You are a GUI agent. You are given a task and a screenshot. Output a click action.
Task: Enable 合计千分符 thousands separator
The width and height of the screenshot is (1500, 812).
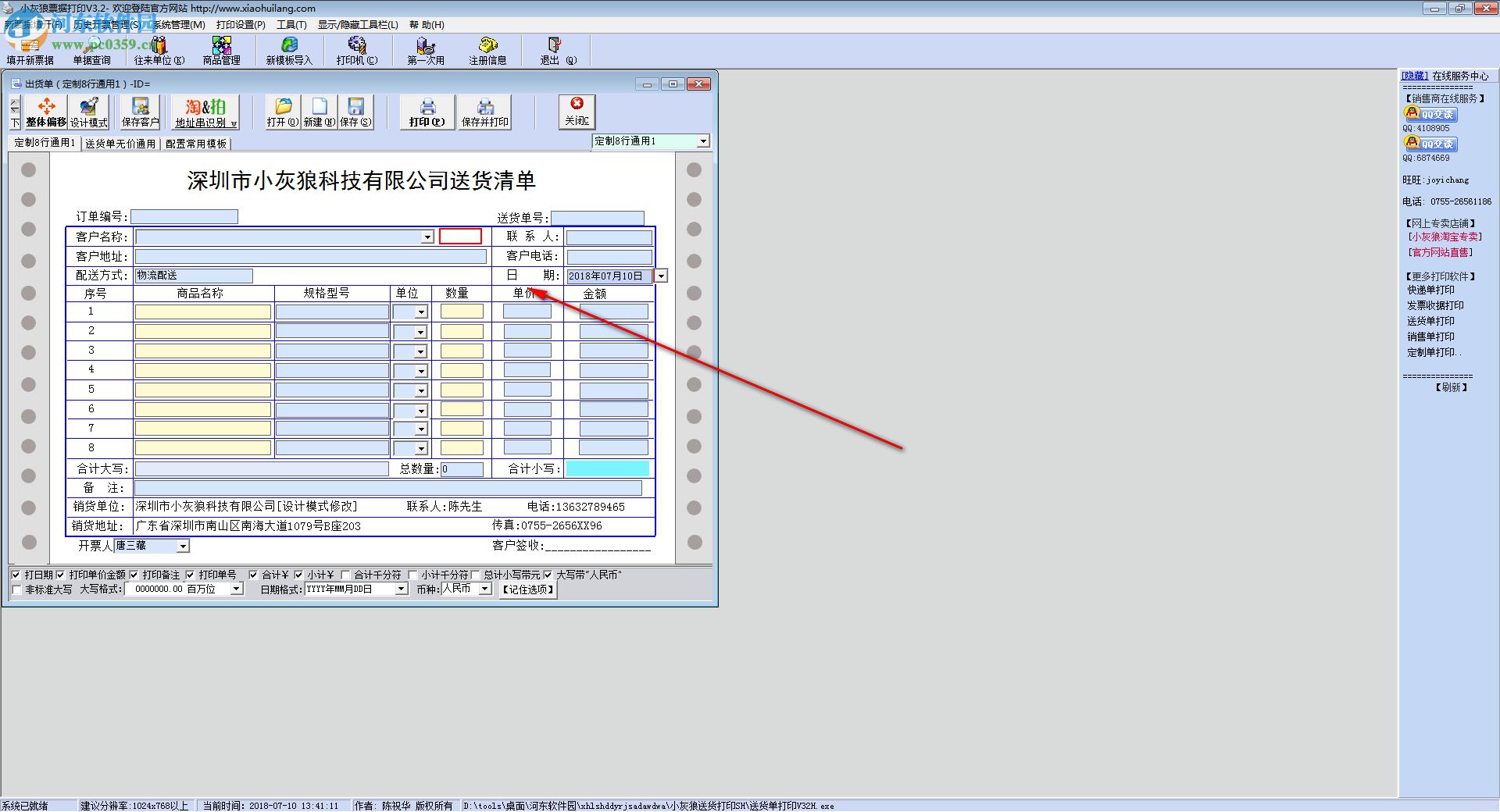click(x=346, y=575)
